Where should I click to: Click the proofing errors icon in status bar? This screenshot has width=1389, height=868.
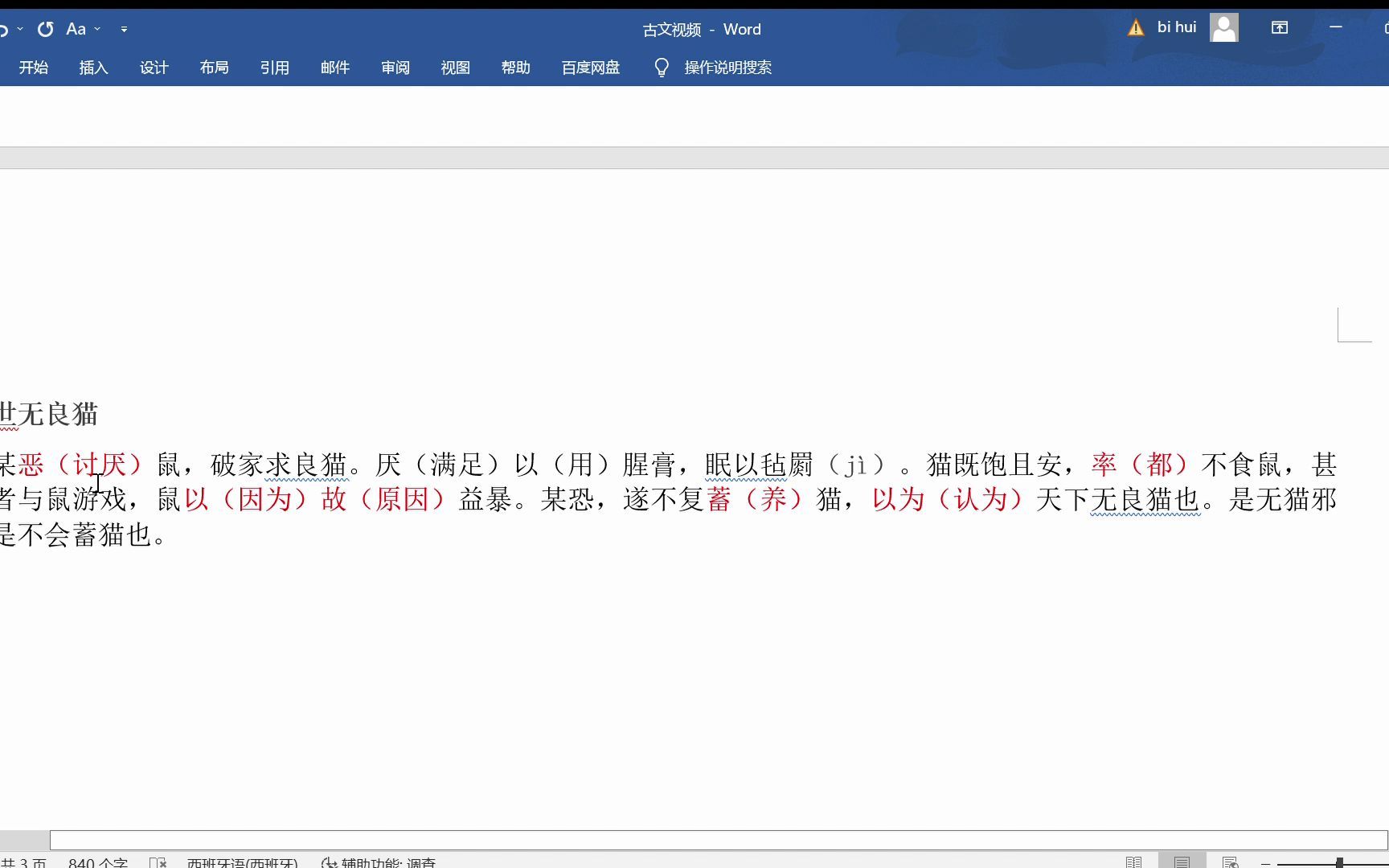coord(158,862)
